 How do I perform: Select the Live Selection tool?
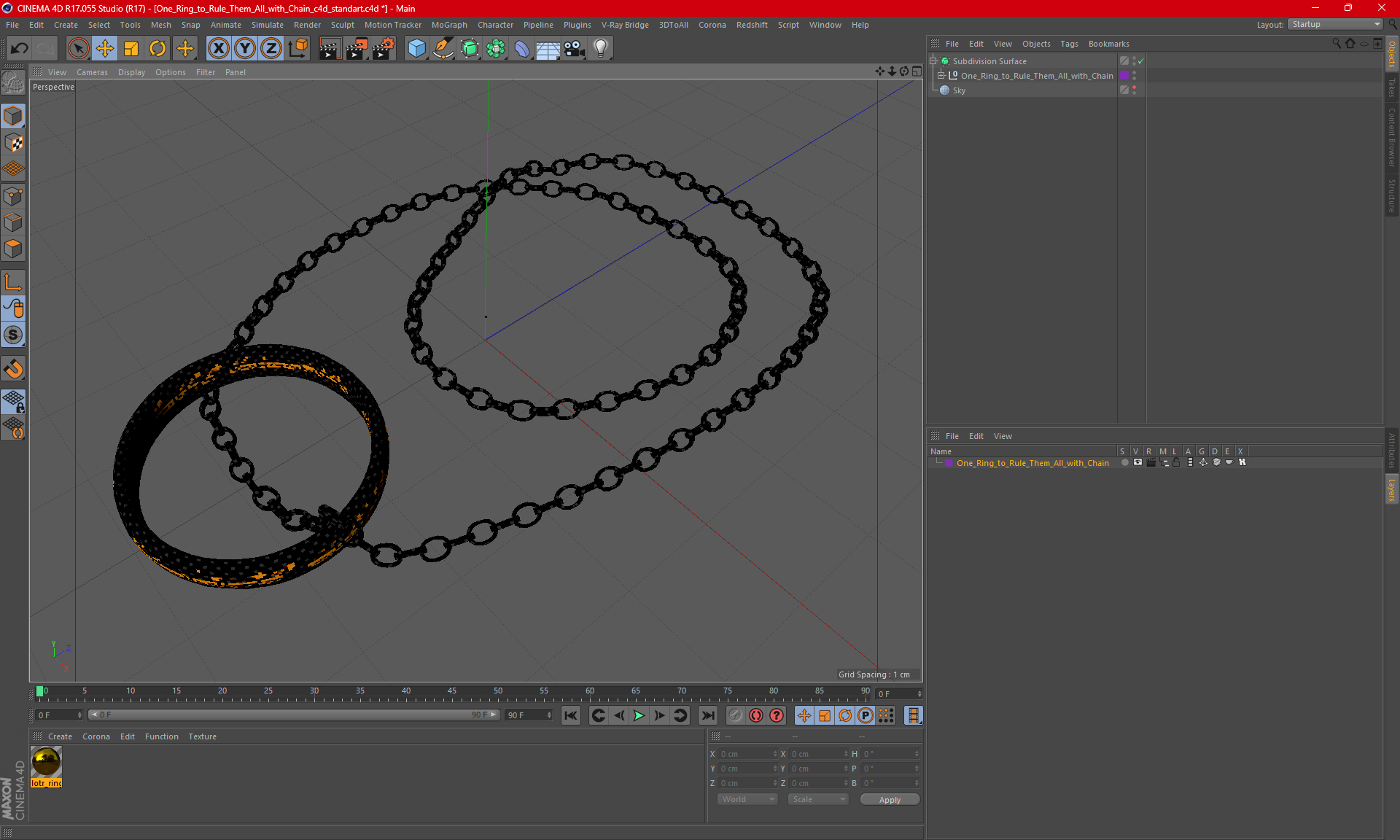78,48
